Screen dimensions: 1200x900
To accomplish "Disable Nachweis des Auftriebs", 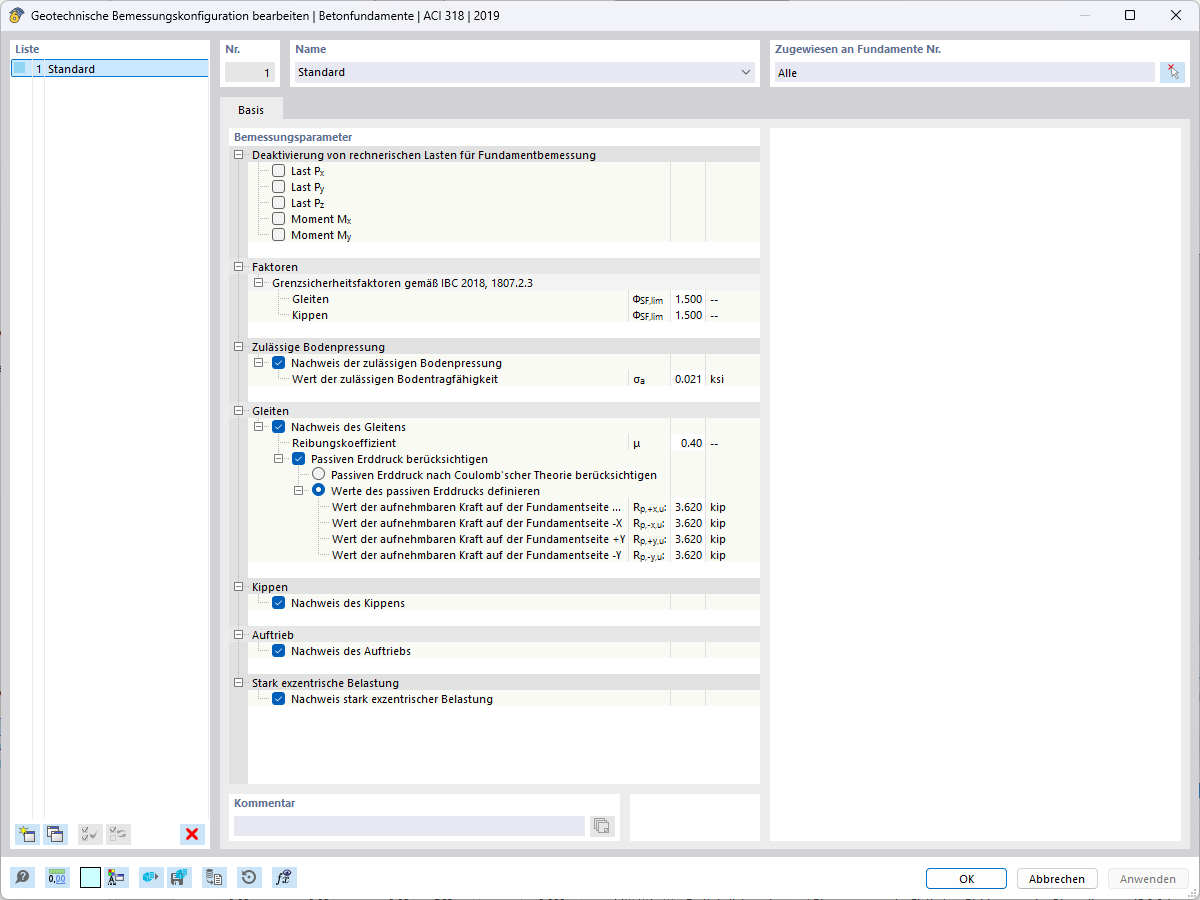I will 278,650.
